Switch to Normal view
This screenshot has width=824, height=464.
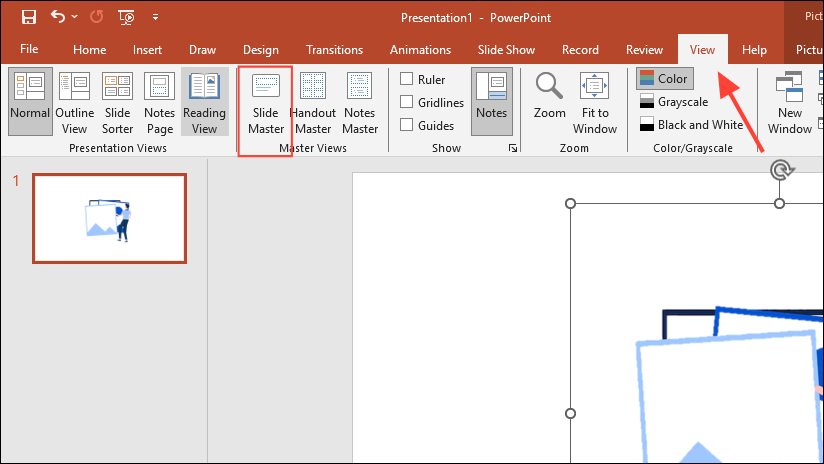[30, 101]
